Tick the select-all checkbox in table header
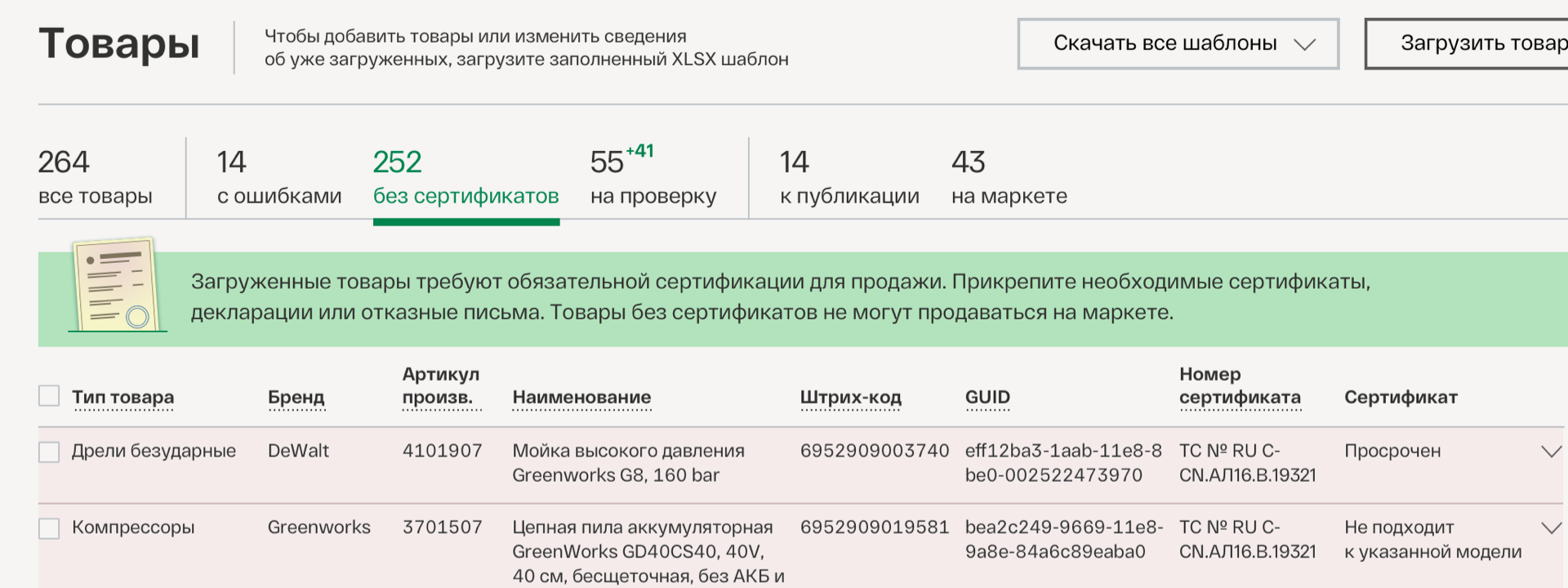 [x=49, y=396]
